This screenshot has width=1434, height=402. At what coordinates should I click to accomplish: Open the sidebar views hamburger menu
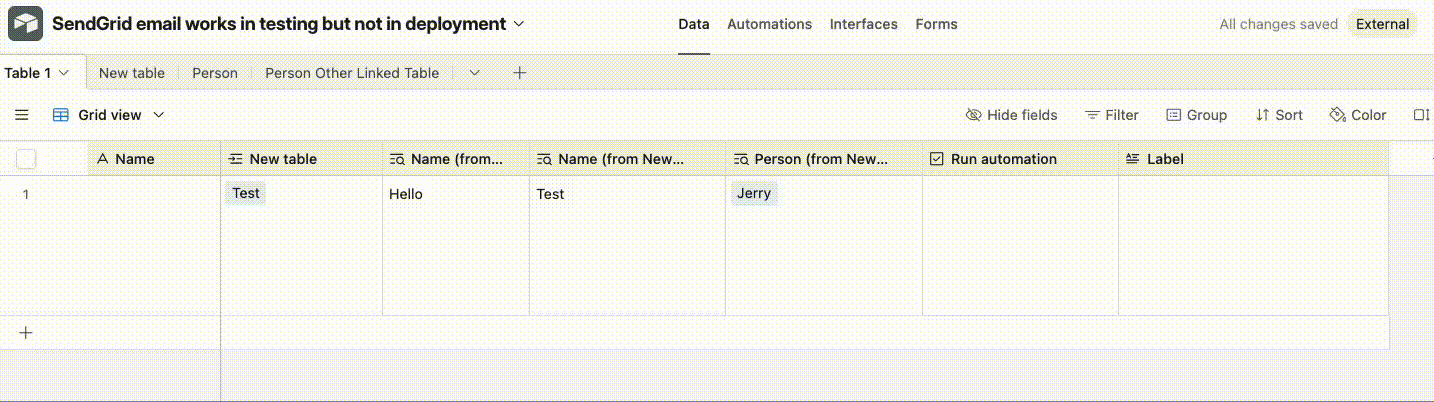point(22,115)
